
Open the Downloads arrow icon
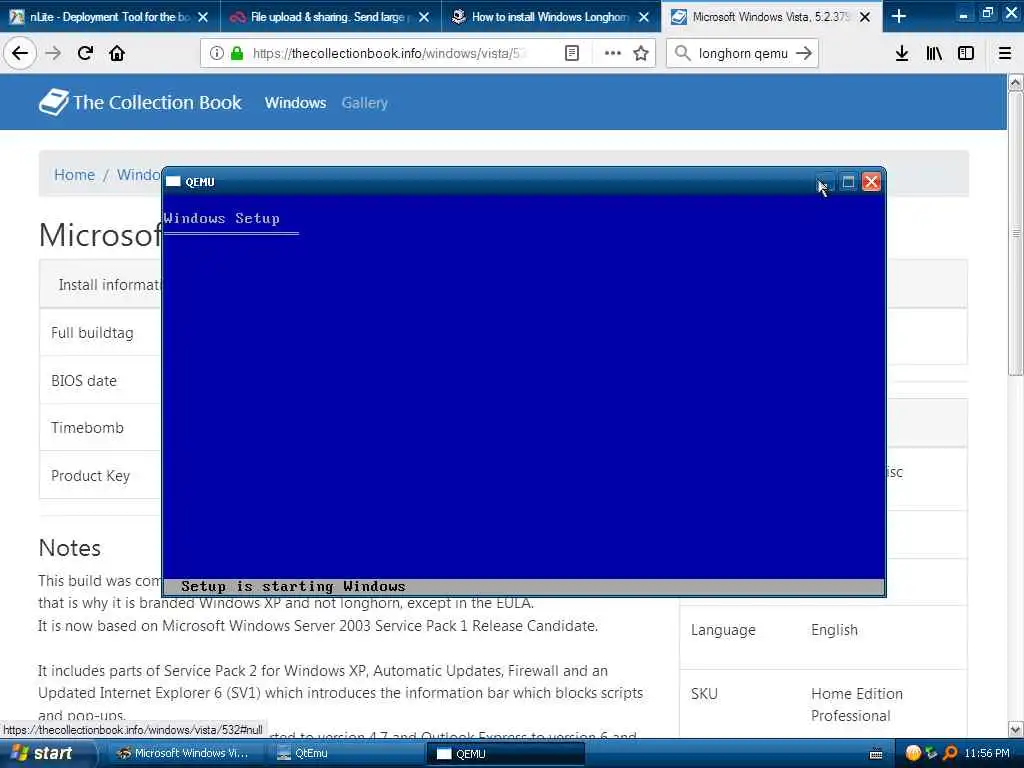pos(901,54)
